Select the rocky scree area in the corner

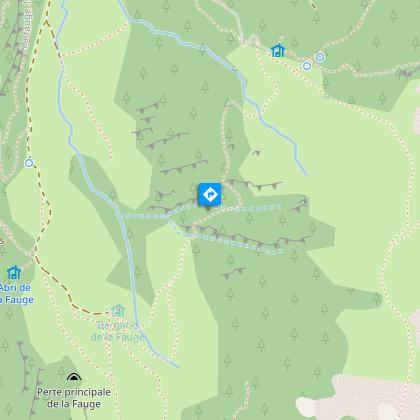coord(360,398)
